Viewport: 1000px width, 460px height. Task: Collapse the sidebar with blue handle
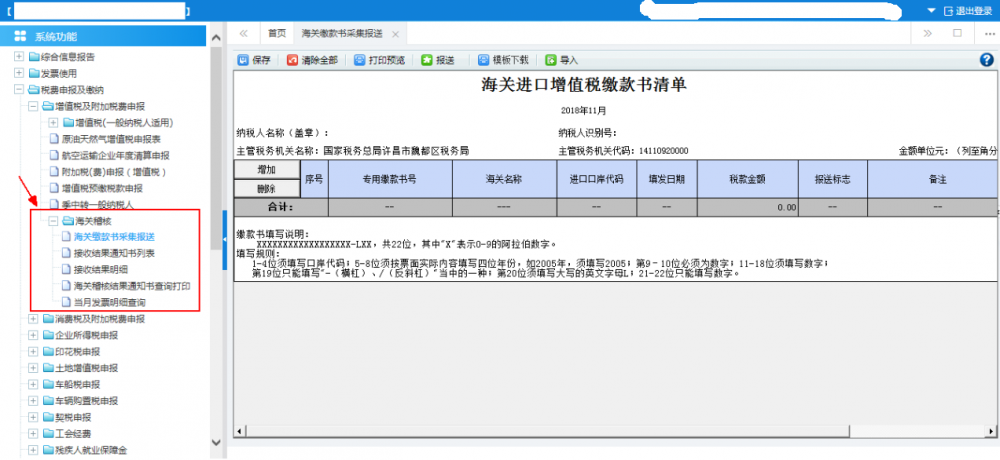click(224, 239)
